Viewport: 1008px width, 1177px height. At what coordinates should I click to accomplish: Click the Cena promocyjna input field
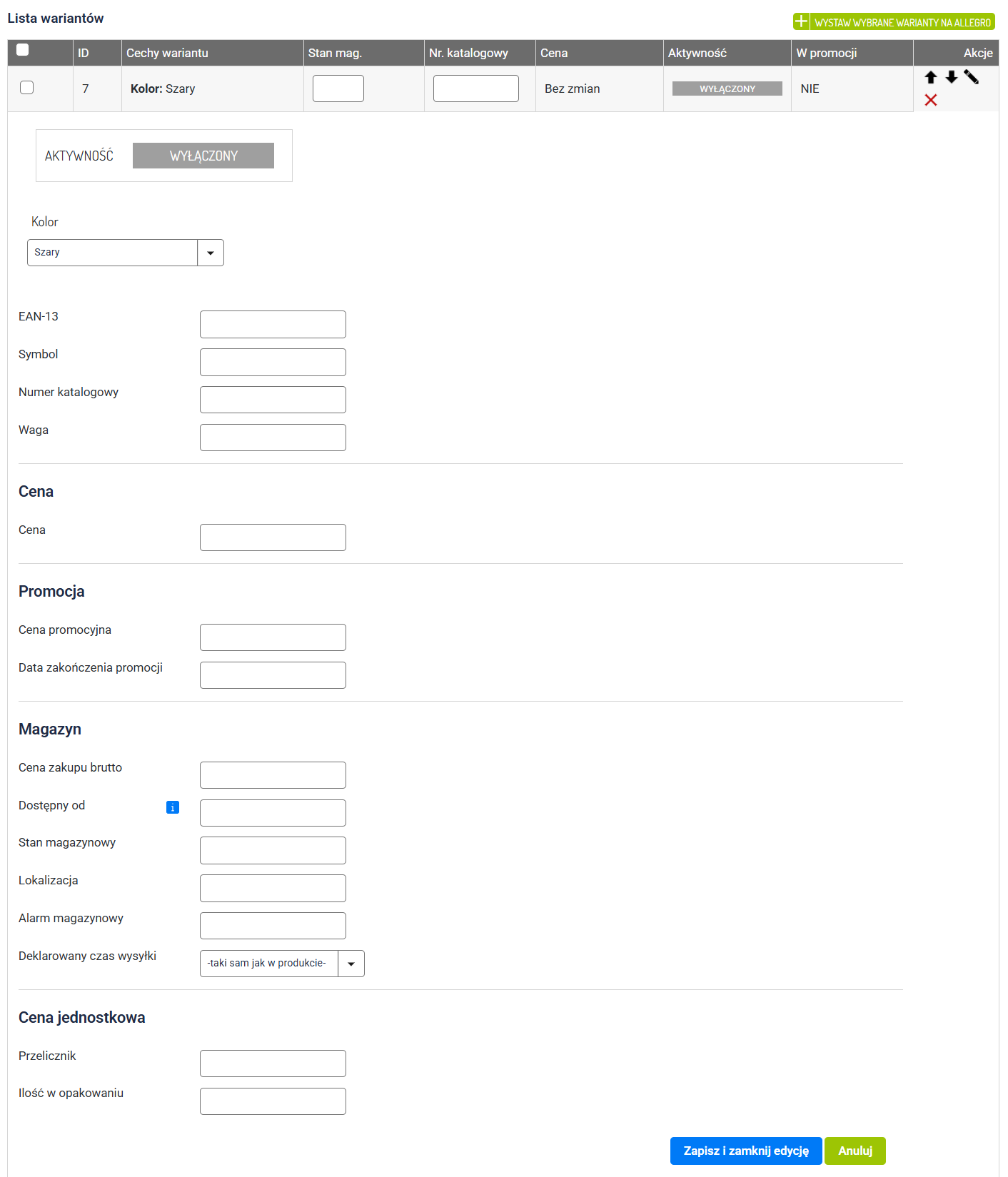273,637
